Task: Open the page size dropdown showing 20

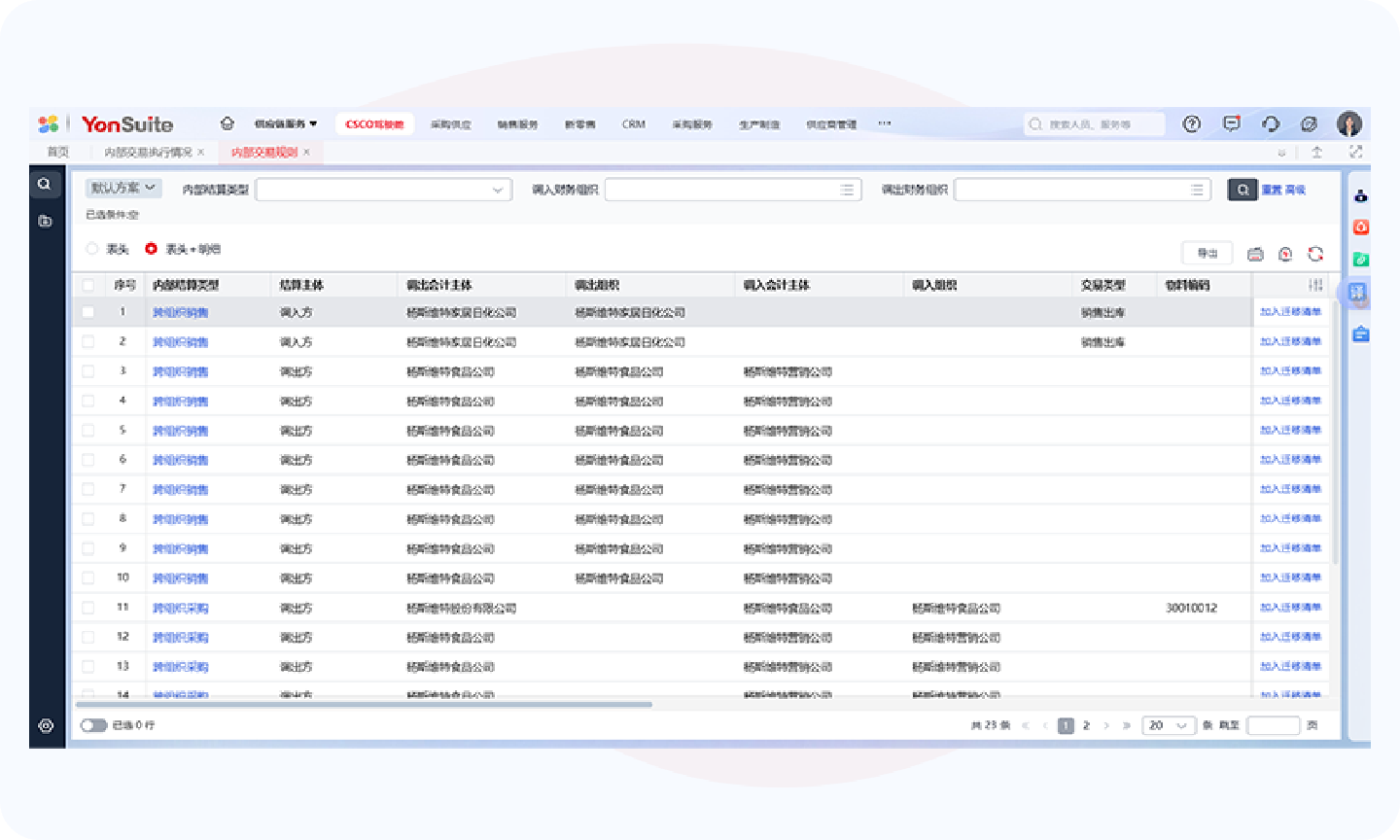Action: pos(1169,725)
